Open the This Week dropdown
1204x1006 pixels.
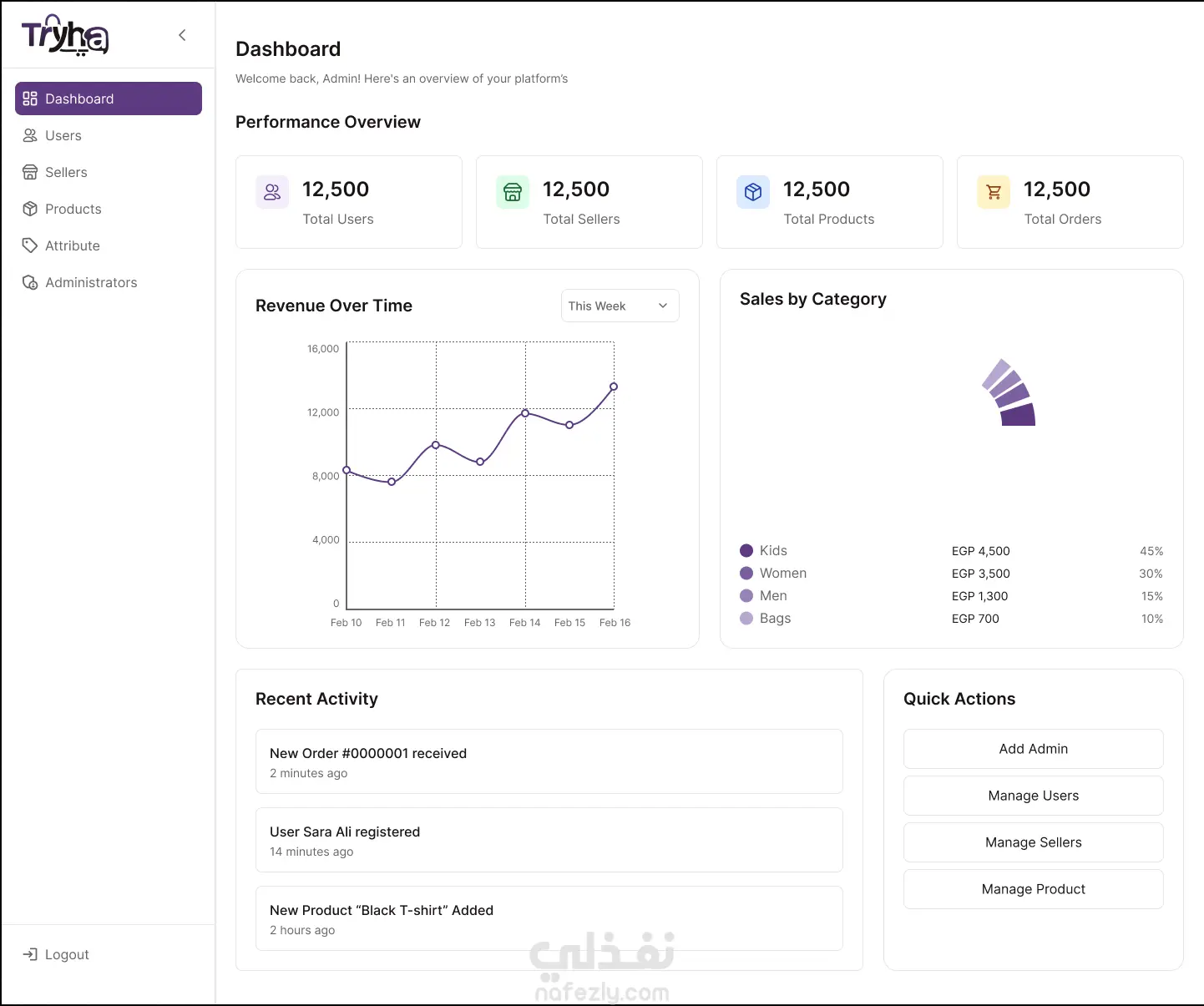pos(620,306)
